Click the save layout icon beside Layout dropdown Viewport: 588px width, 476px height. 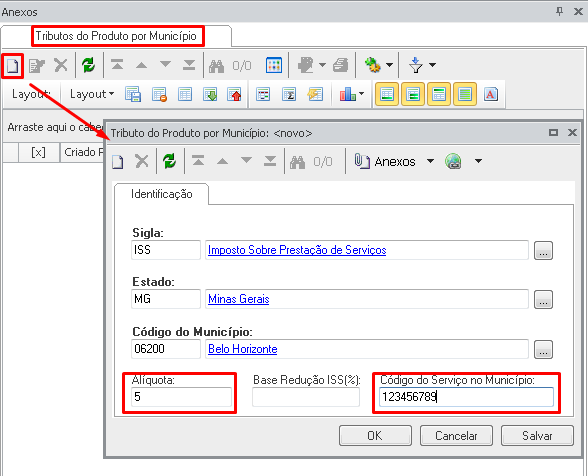pos(133,94)
